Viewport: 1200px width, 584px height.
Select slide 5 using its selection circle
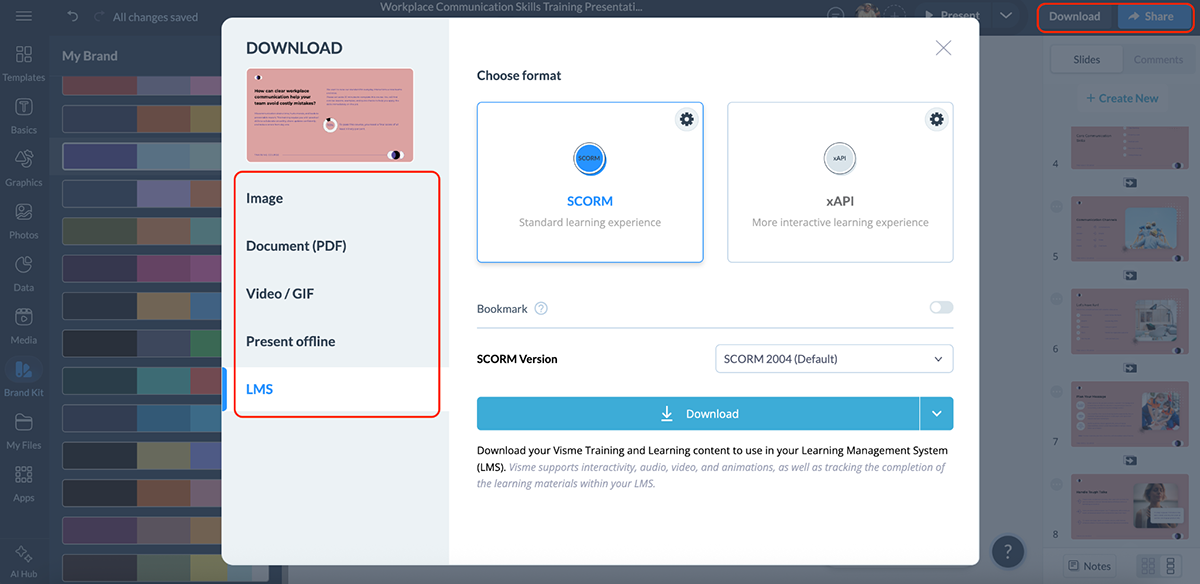[x=1055, y=207]
